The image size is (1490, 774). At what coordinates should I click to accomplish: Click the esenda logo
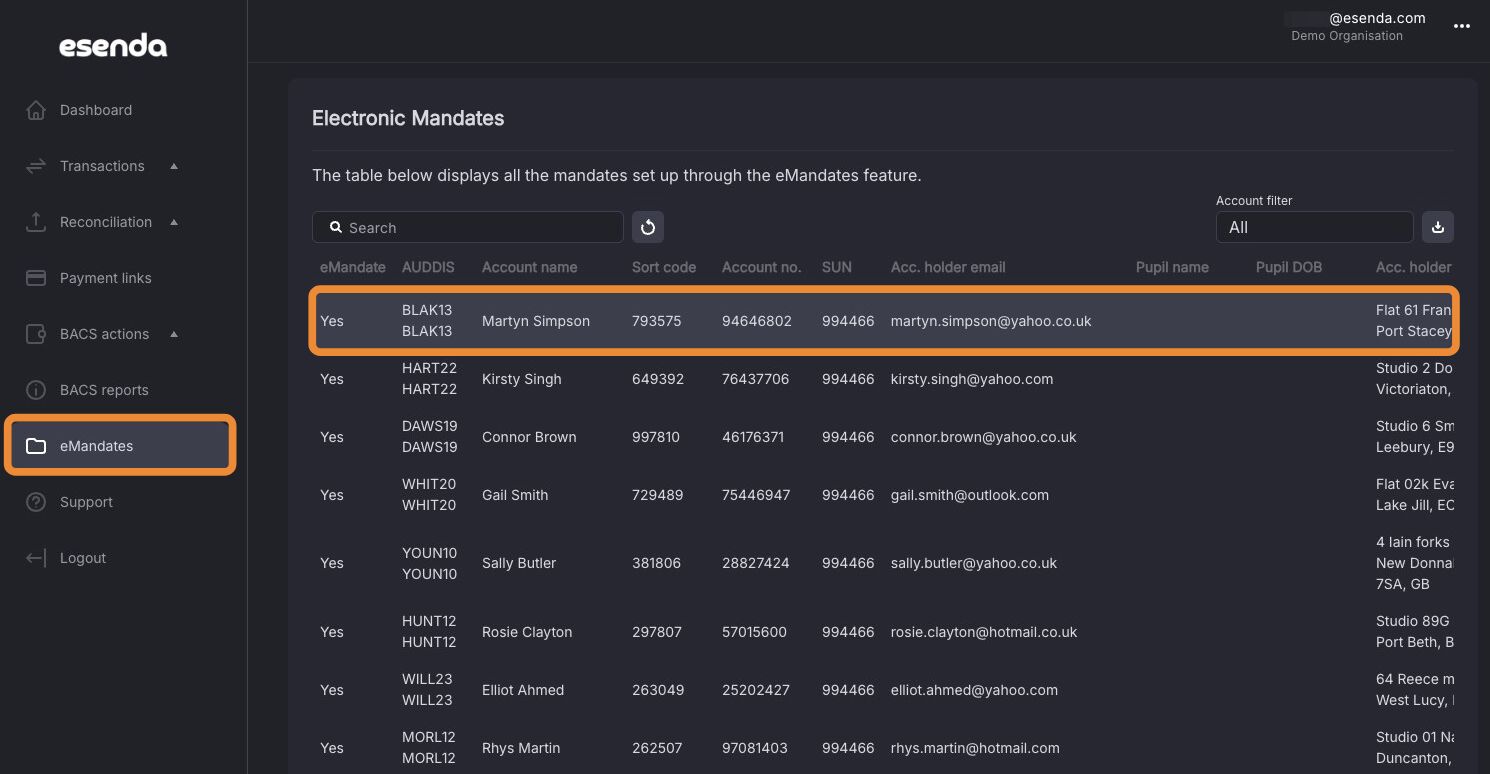tap(113, 46)
